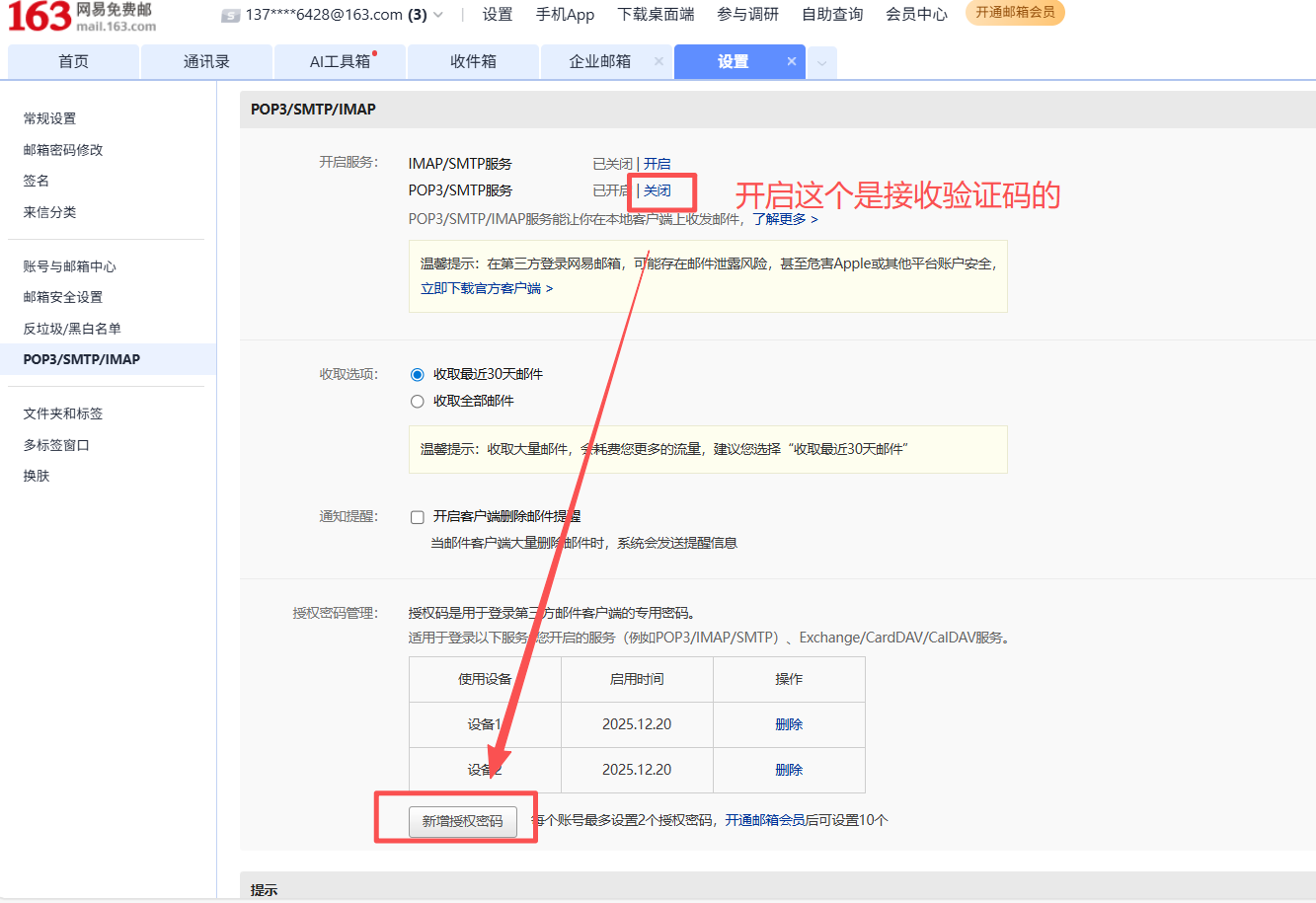Open 手机App link in the top bar
This screenshot has width=1316, height=903.
pyautogui.click(x=565, y=14)
